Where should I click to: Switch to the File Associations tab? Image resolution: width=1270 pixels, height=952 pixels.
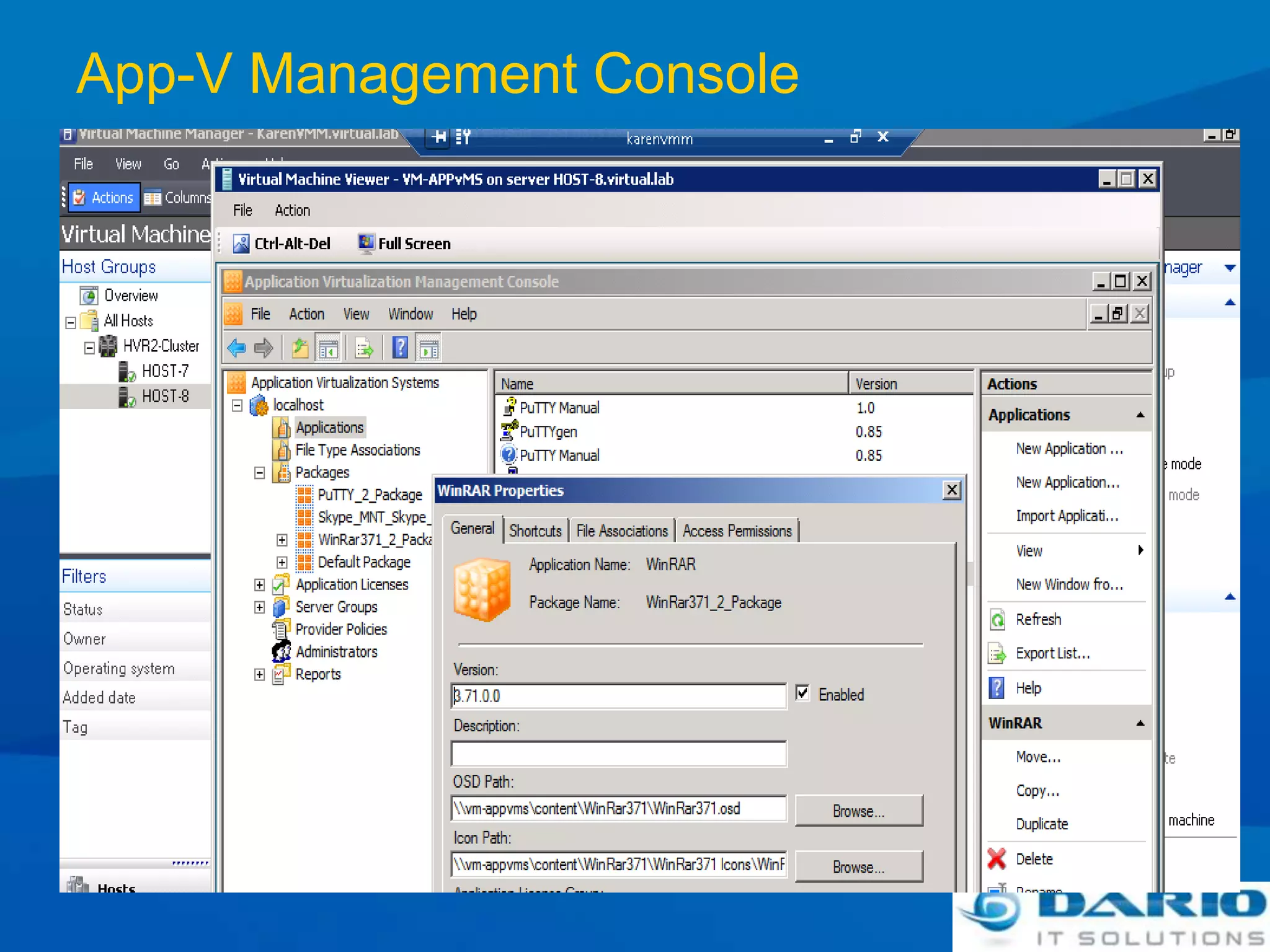622,531
